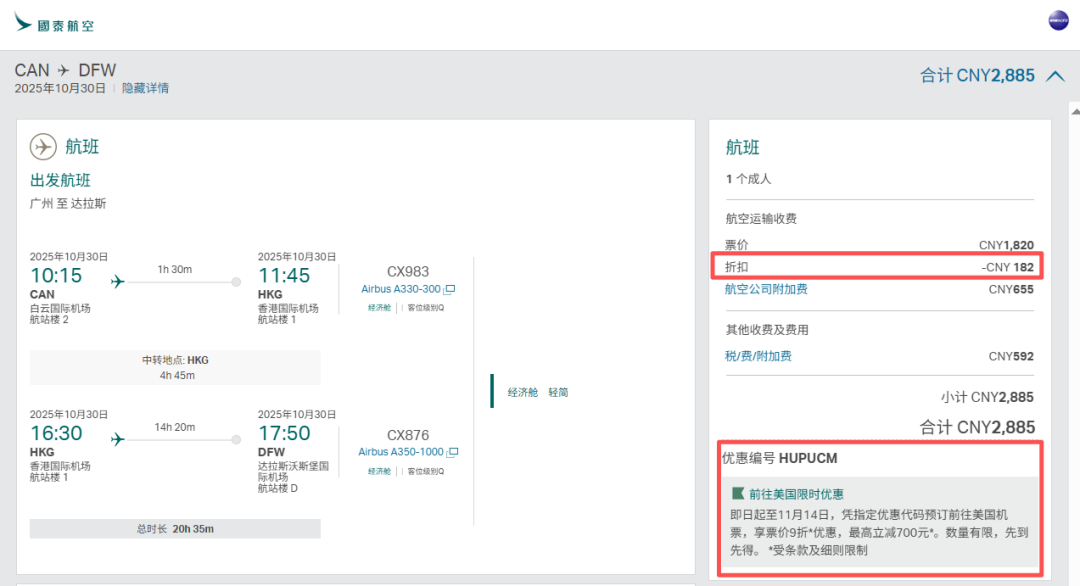Click the Cathay Pacific logo
This screenshot has height=586, width=1080.
[55, 24]
